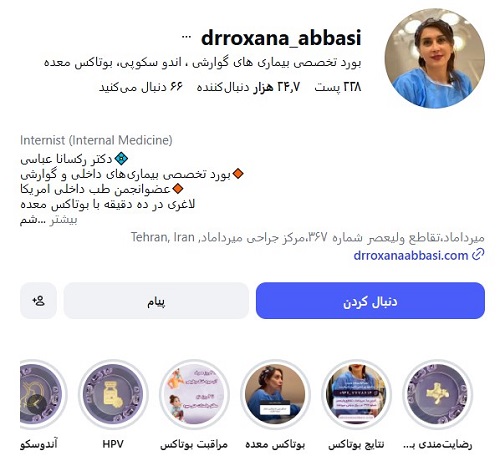Image resolution: width=500 pixels, height=456 pixels.
Task: Open the three-dot options menu beside username
Action: [186, 37]
